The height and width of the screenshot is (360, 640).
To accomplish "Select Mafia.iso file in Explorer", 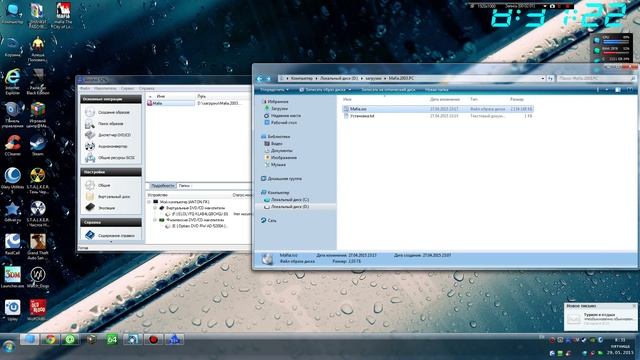I will (x=438, y=109).
